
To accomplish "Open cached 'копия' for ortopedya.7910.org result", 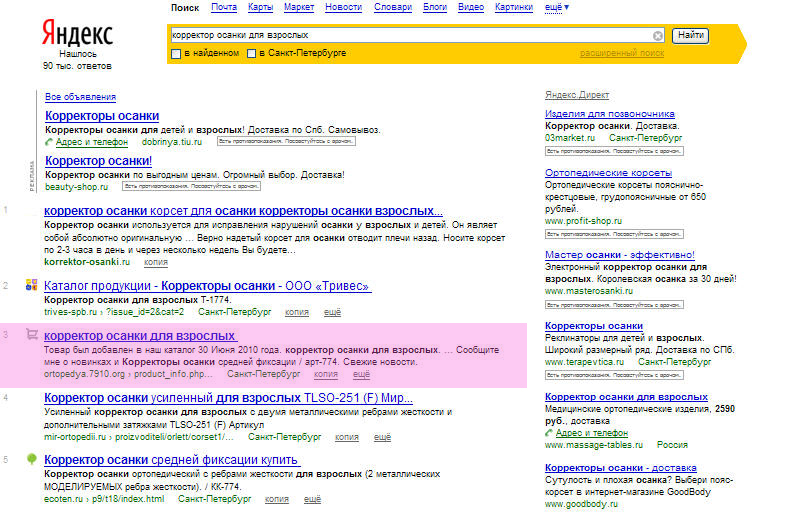I will [x=326, y=374].
